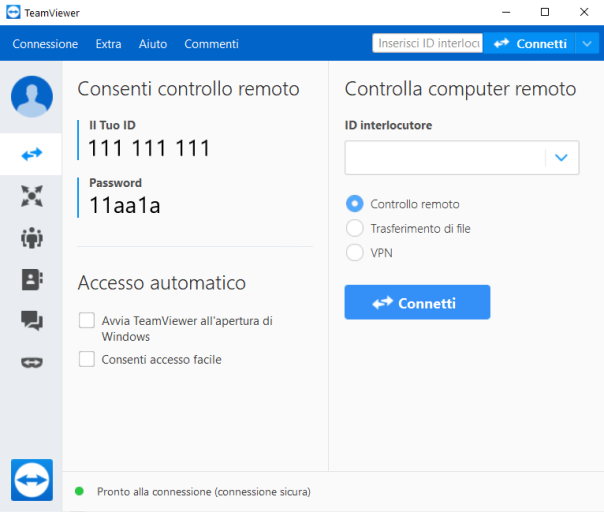This screenshot has height=512, width=604.
Task: Open the user profile avatar icon
Action: click(31, 96)
